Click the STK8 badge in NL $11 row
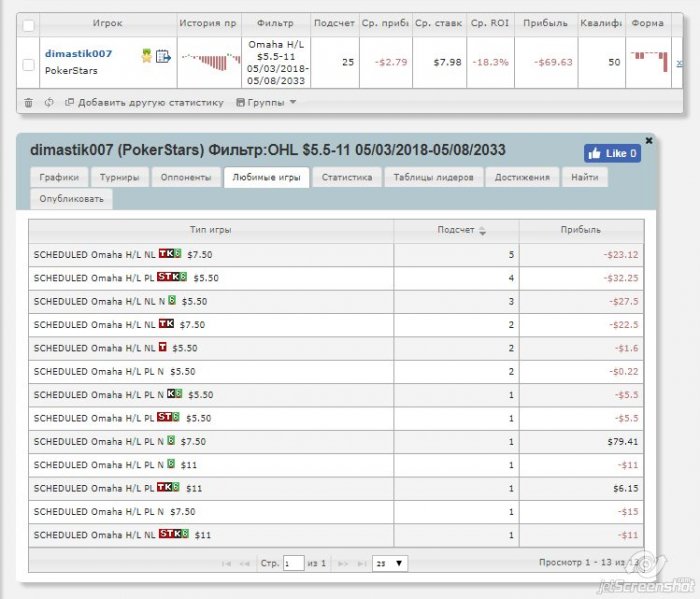The width and height of the screenshot is (700, 599). click(174, 534)
